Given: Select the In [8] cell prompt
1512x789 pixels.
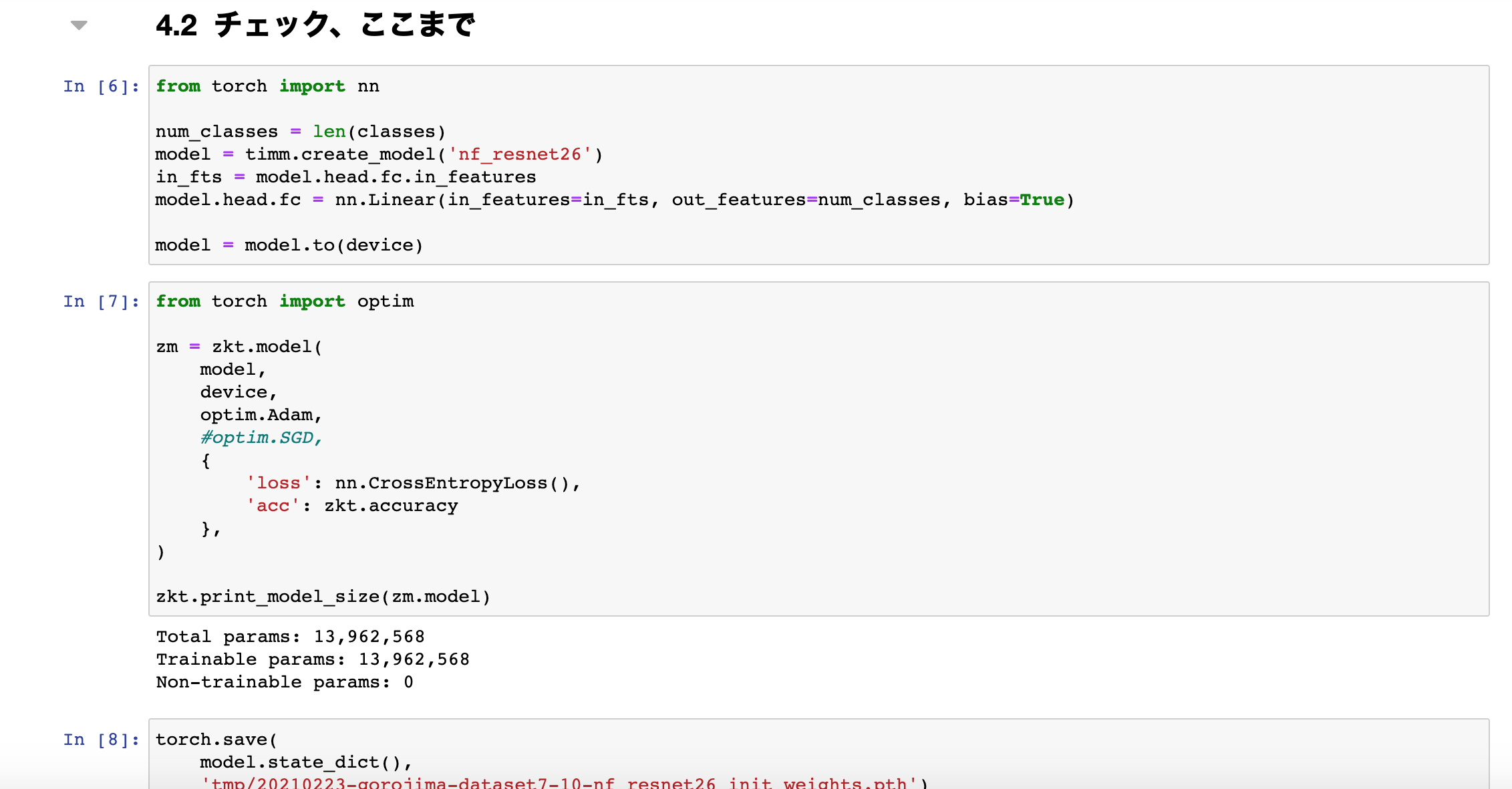Looking at the screenshot, I should [x=102, y=740].
